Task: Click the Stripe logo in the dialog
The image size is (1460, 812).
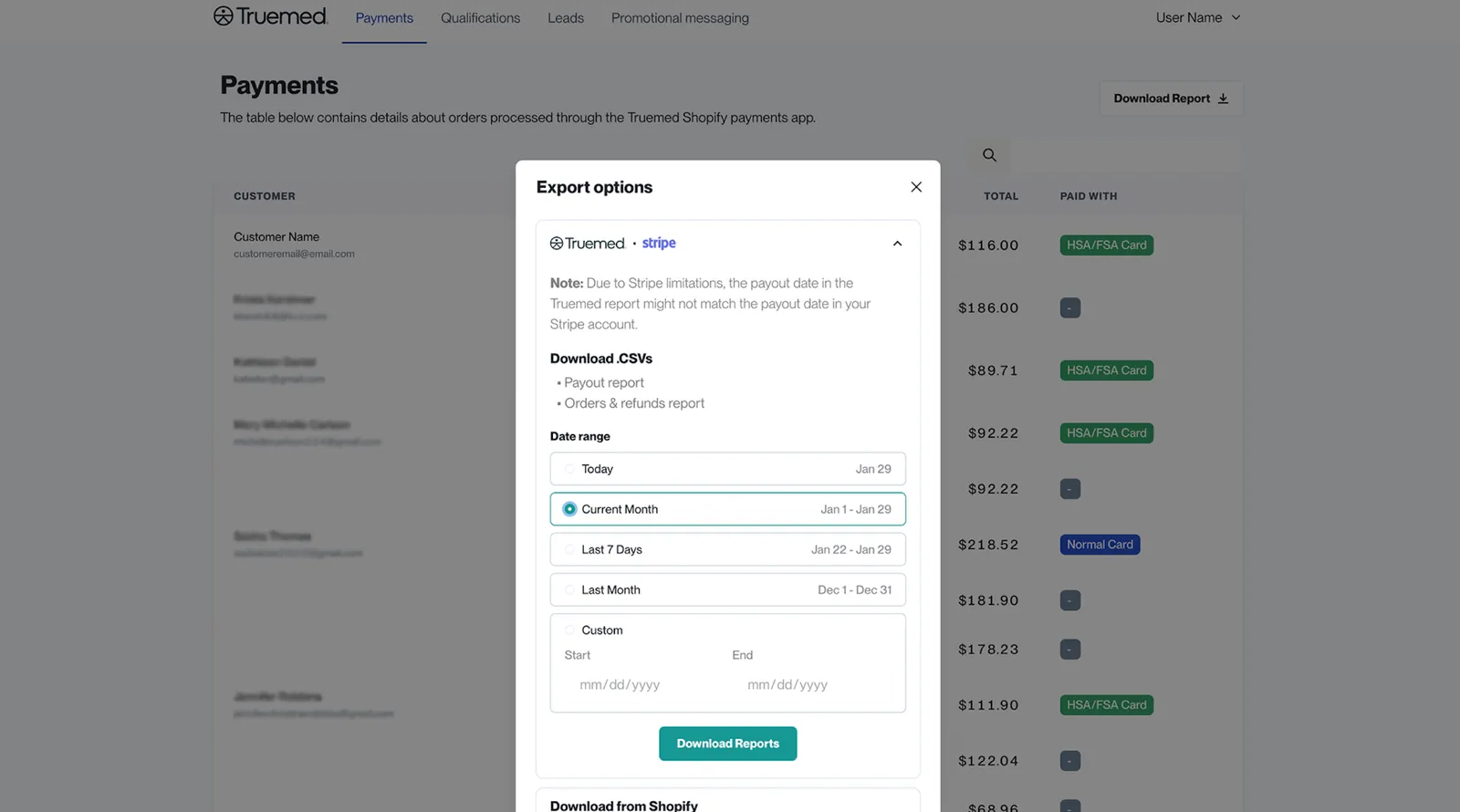Action: [659, 243]
